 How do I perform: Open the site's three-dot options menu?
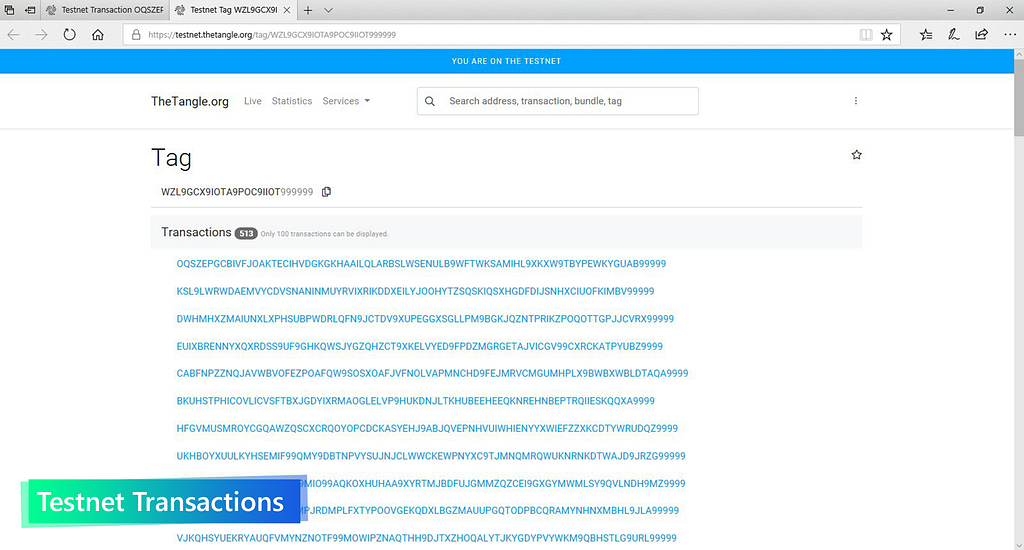[856, 101]
